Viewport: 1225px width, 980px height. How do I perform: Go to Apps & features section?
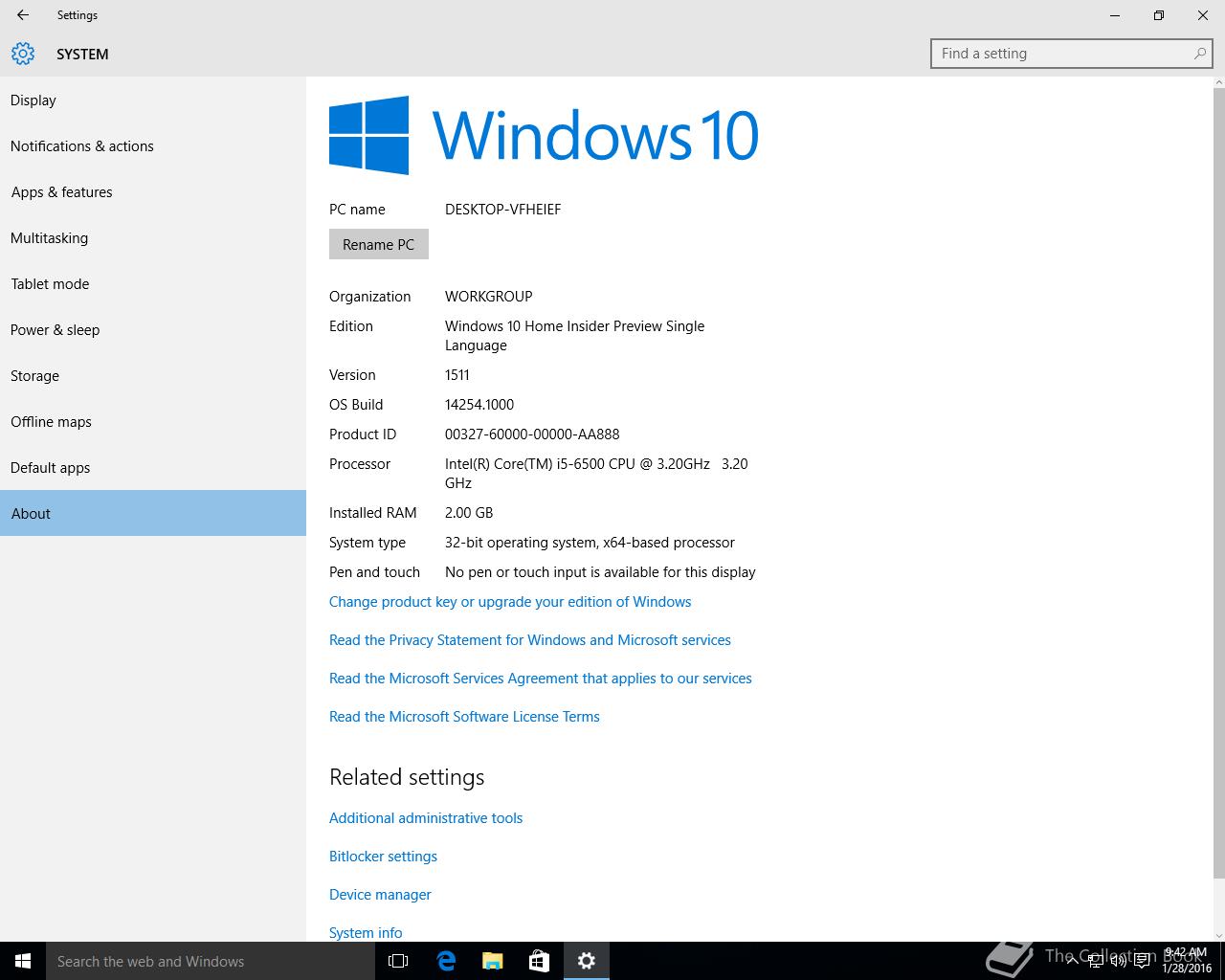click(62, 192)
